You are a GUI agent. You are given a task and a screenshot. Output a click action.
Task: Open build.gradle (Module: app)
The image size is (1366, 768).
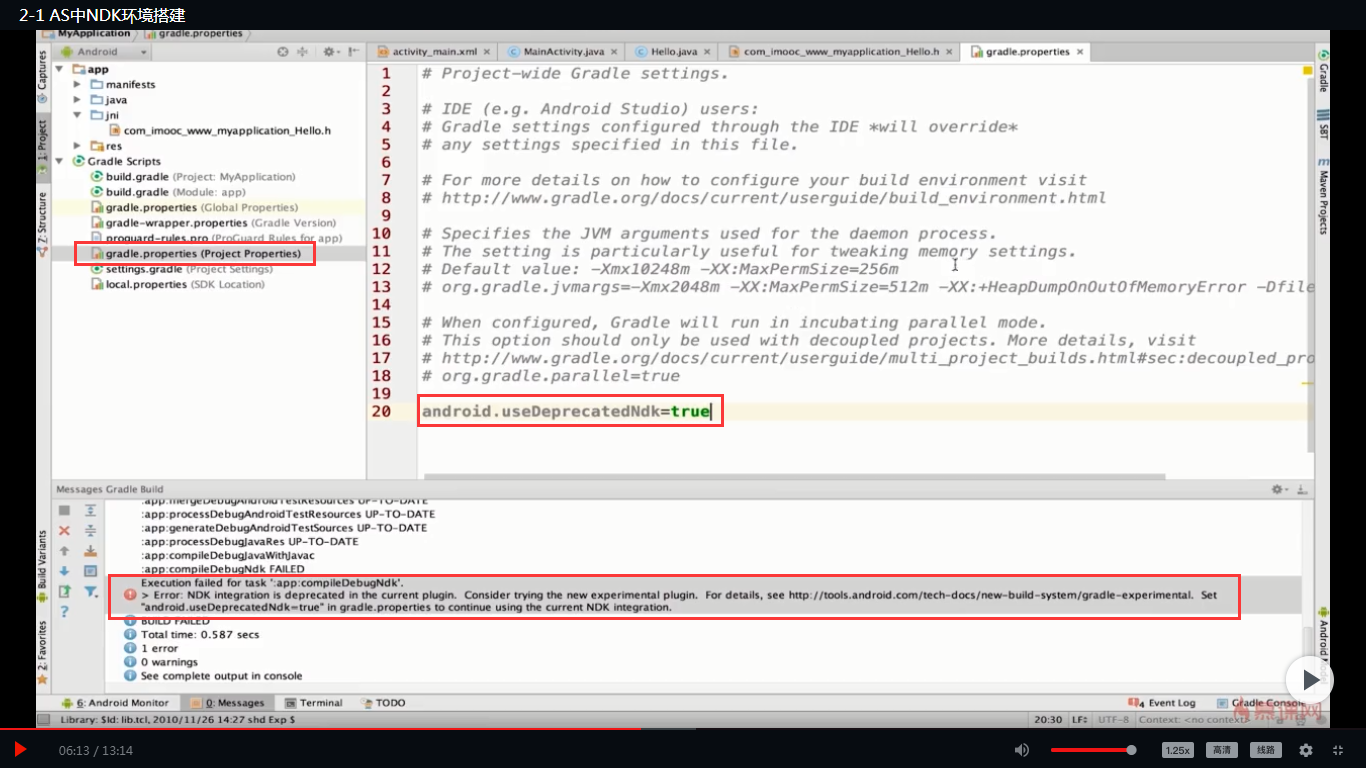[168, 192]
